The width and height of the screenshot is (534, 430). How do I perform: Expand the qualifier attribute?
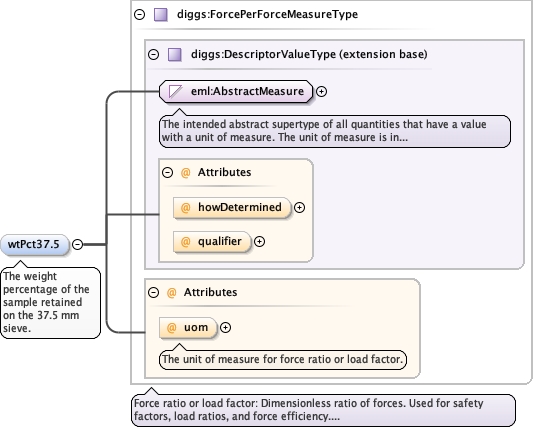(260, 241)
